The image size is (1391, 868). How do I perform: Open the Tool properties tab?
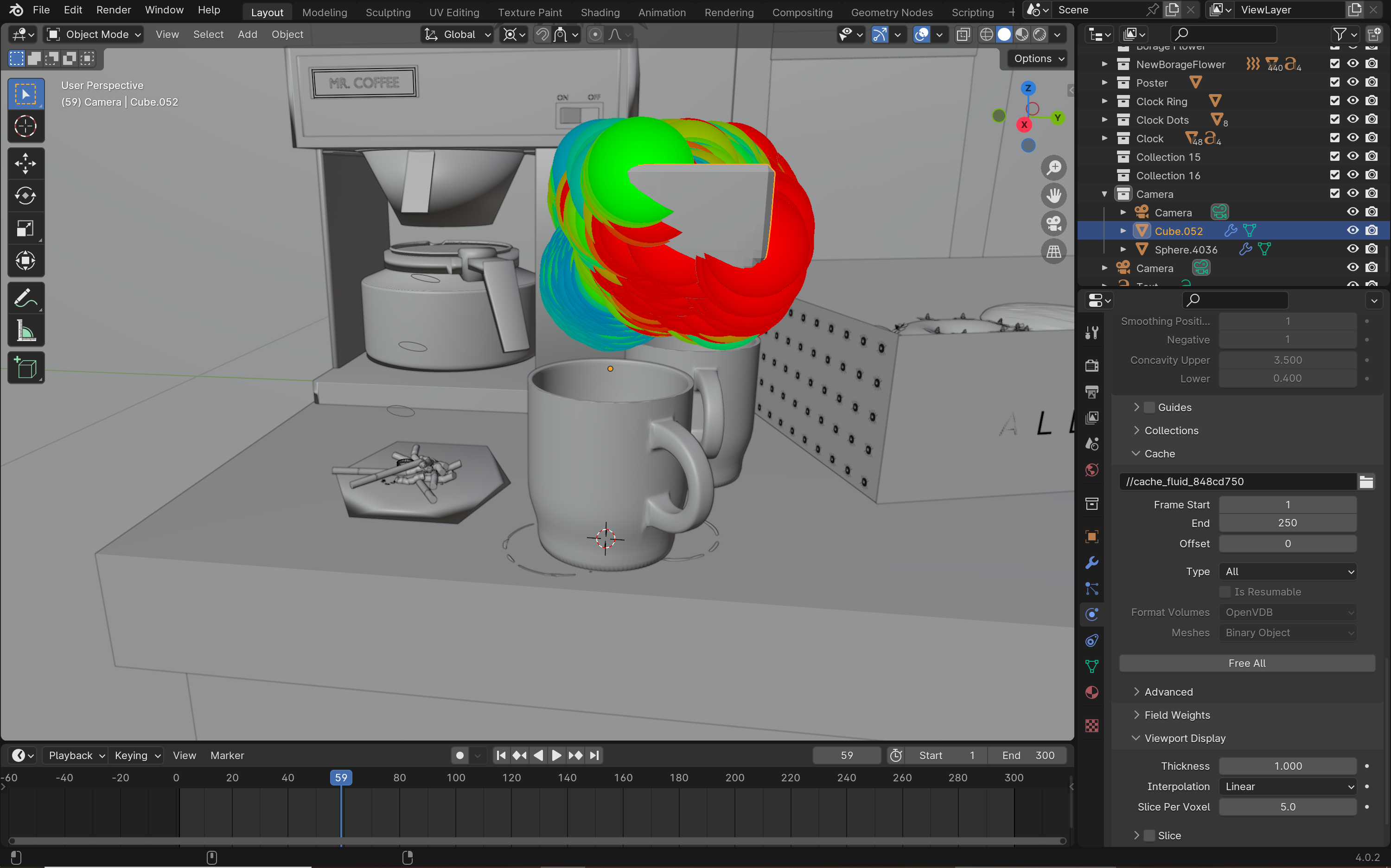(1092, 333)
